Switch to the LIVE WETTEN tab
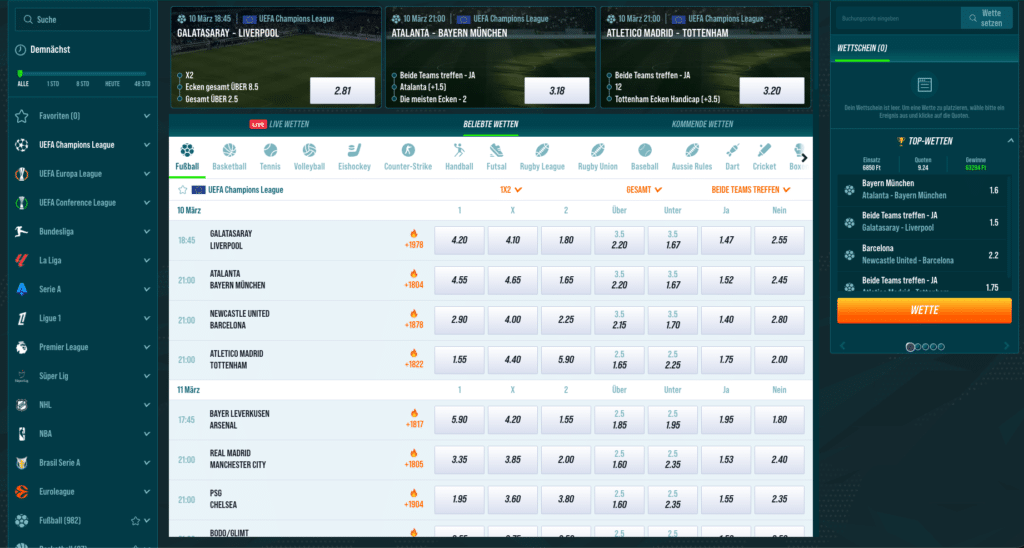 (x=280, y=124)
